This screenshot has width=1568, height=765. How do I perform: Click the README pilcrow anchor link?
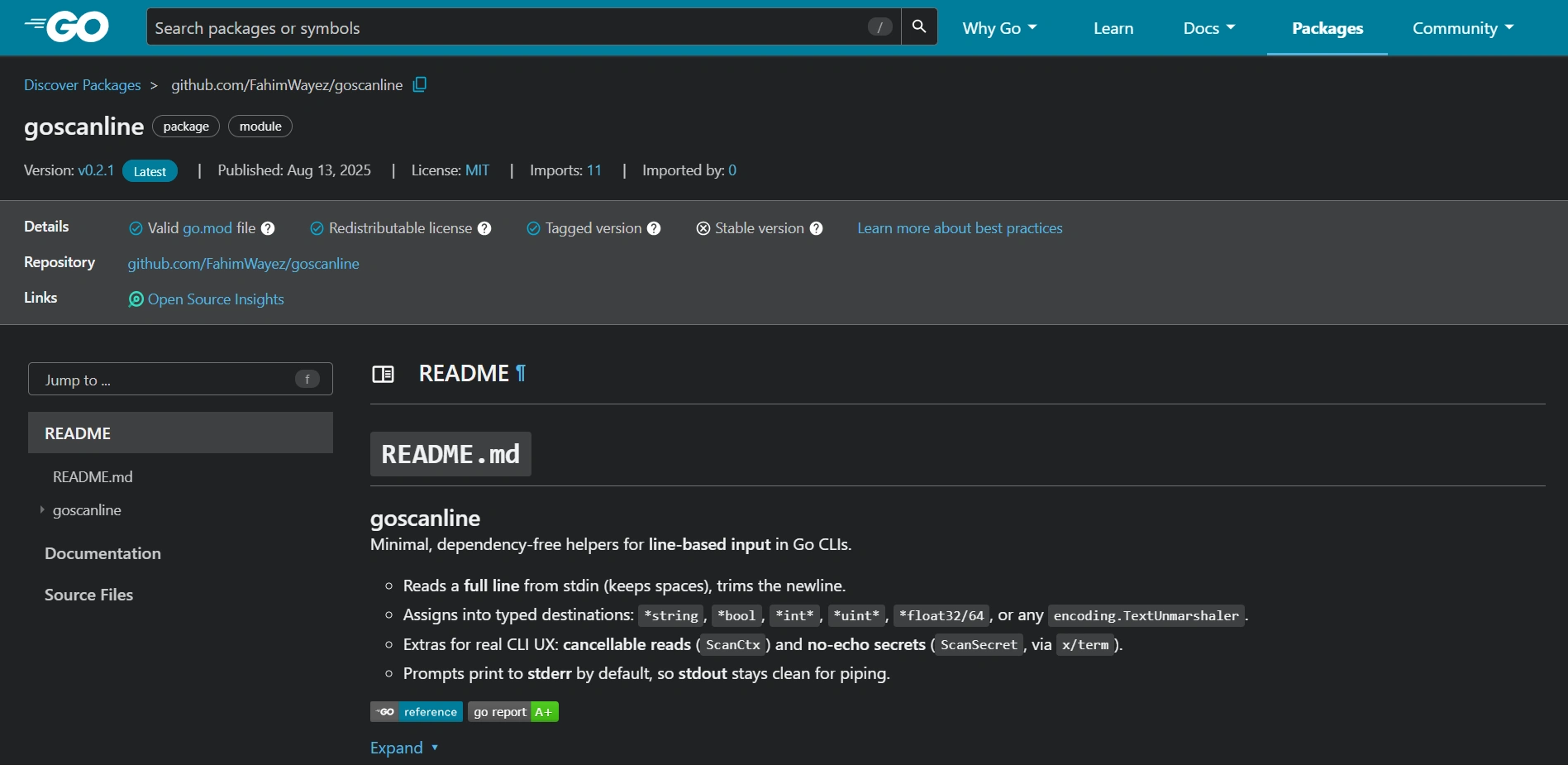click(x=521, y=374)
